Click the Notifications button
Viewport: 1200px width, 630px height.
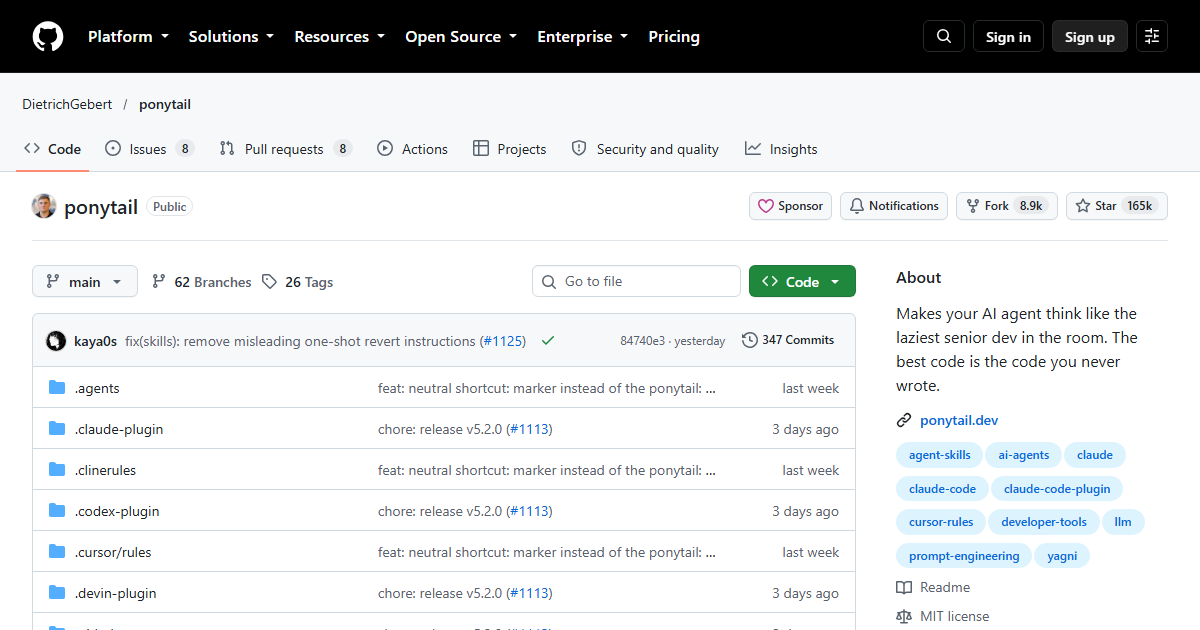[894, 206]
